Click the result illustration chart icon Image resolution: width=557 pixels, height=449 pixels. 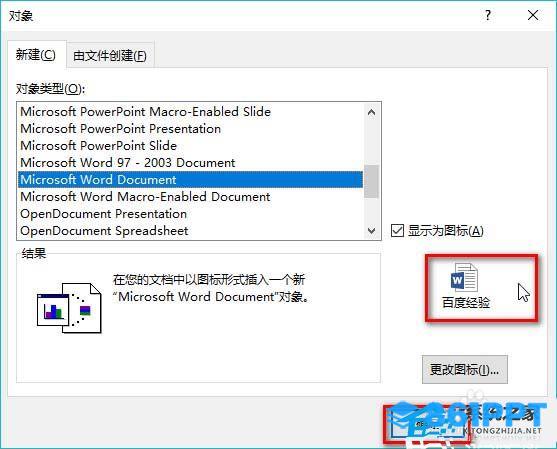coord(69,308)
